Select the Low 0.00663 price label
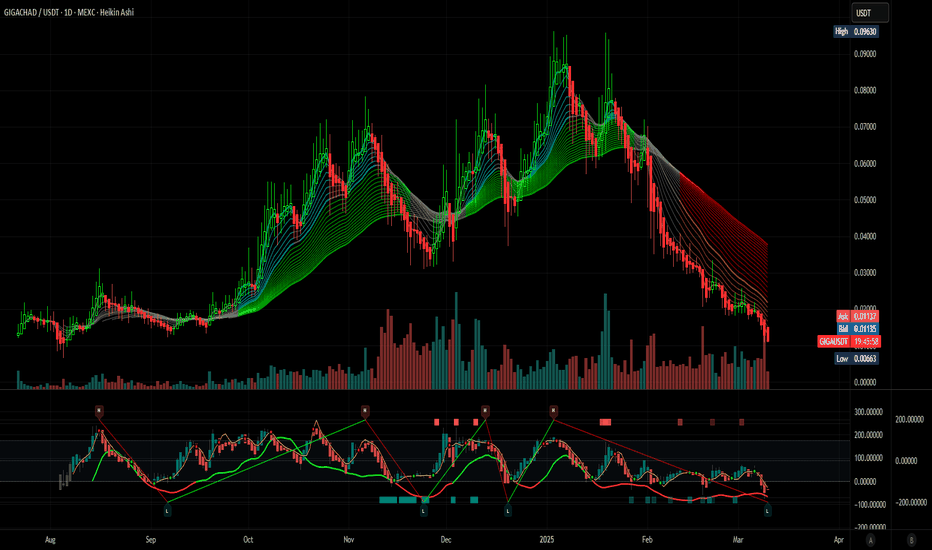Image resolution: width=932 pixels, height=550 pixels. pyautogui.click(x=856, y=359)
